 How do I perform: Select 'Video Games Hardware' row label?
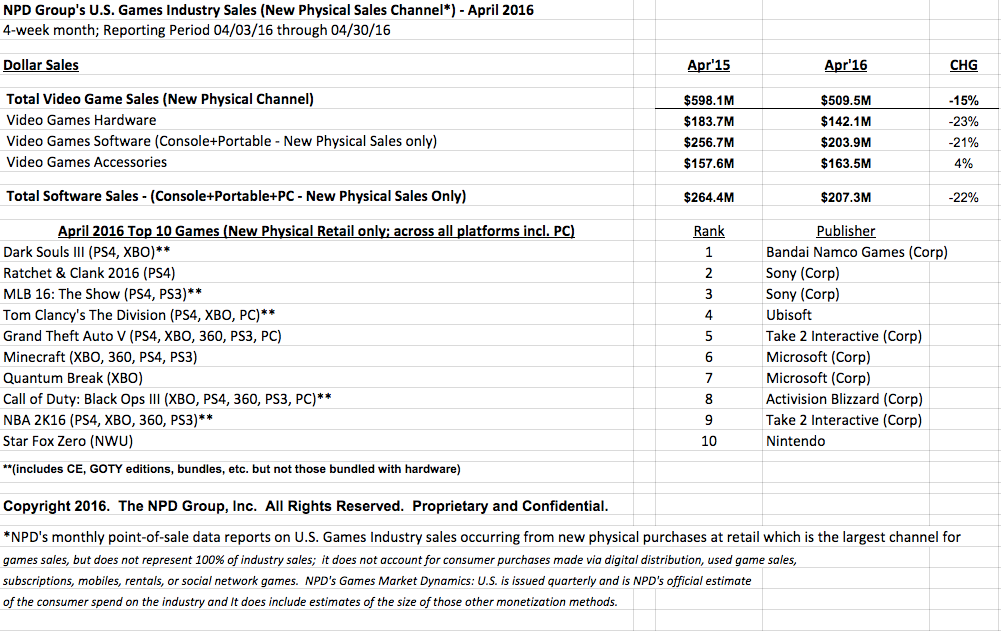[81, 120]
